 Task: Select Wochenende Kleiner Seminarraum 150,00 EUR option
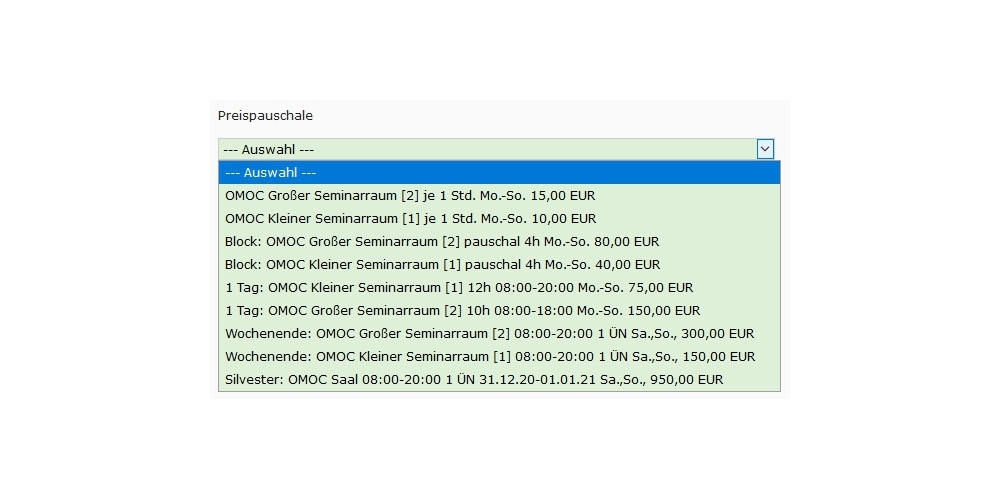point(499,356)
